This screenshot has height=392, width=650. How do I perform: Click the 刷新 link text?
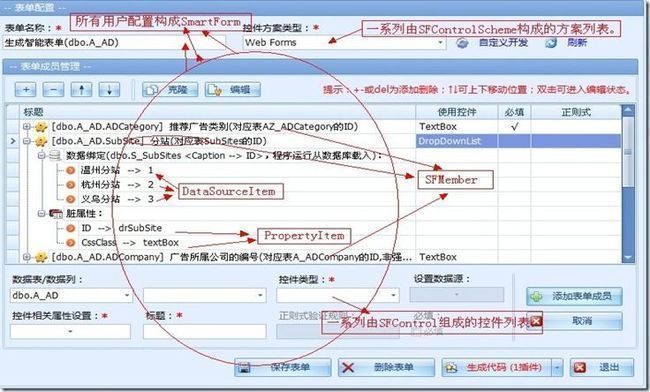[577, 42]
